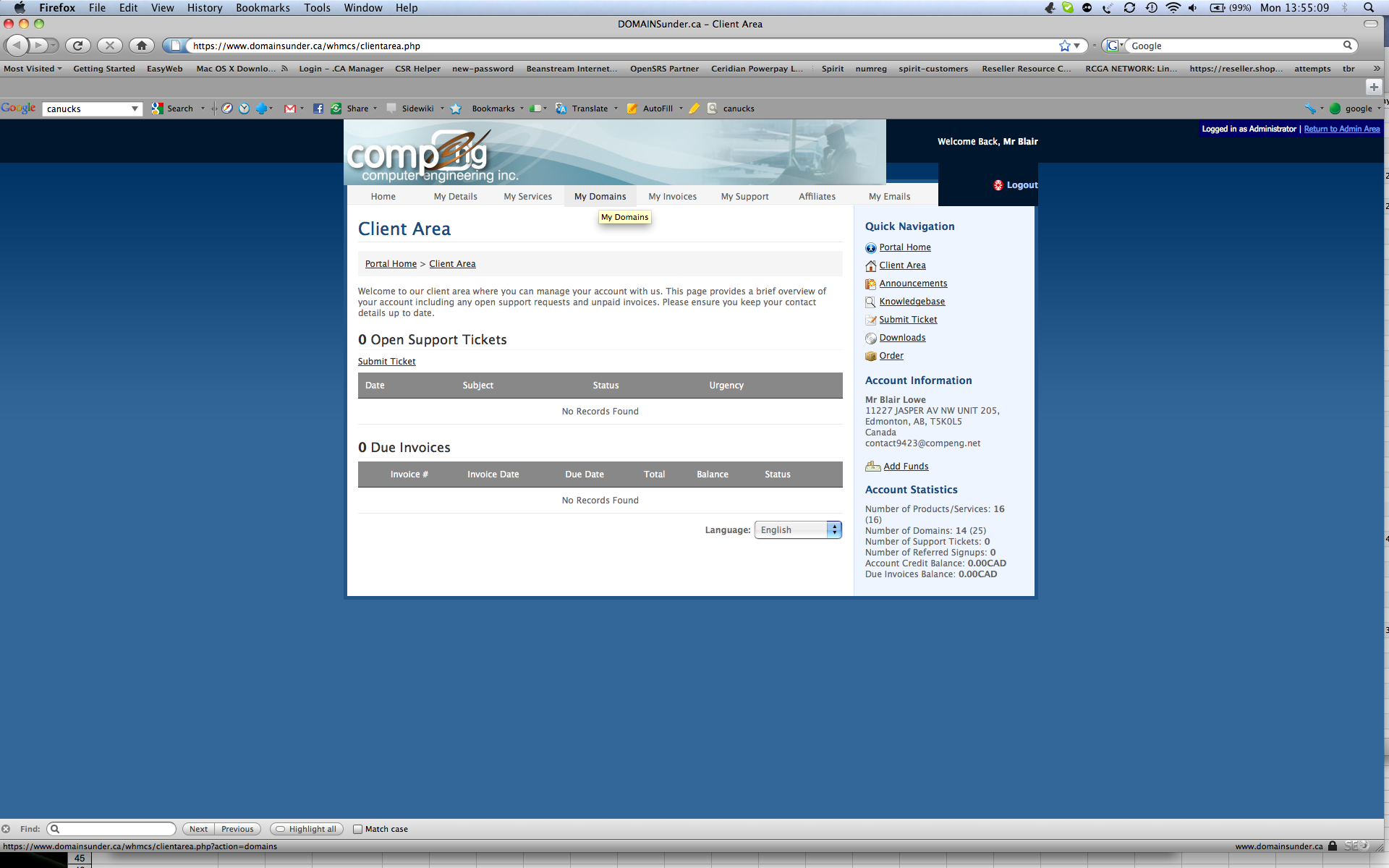The height and width of the screenshot is (868, 1389).
Task: Click the browser Back button
Action: [17, 46]
